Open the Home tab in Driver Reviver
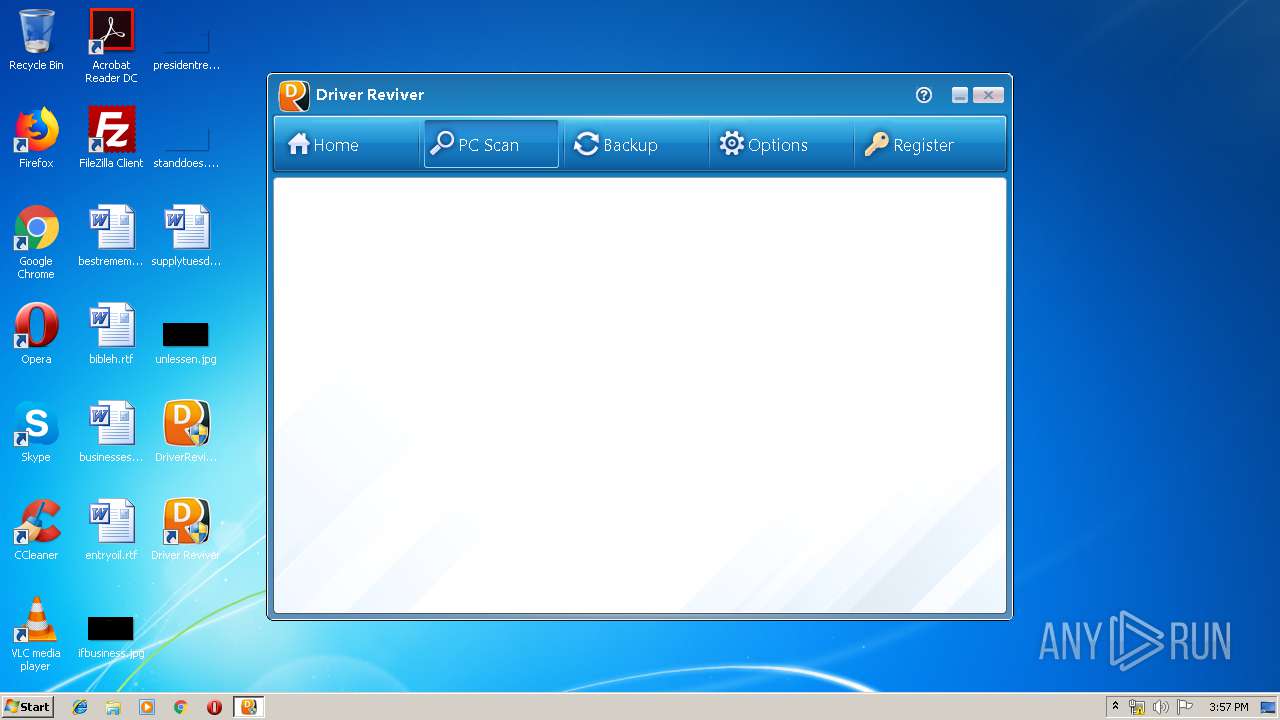1280x720 pixels. pos(346,145)
